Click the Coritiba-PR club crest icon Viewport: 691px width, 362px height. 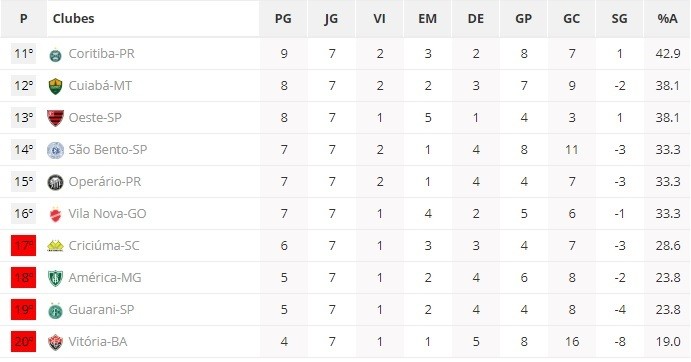55,55
